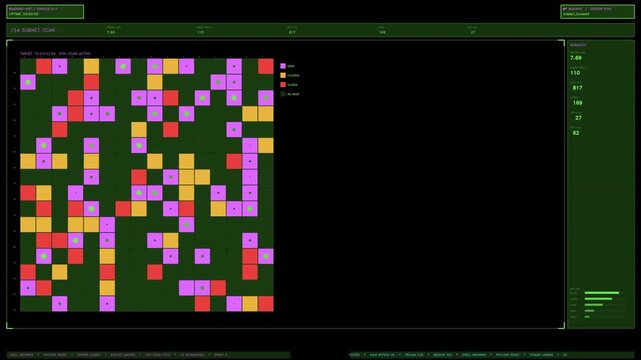Click the orange cell in grid's bottom row
Image resolution: width=641 pixels, height=360 pixels.
[250, 304]
